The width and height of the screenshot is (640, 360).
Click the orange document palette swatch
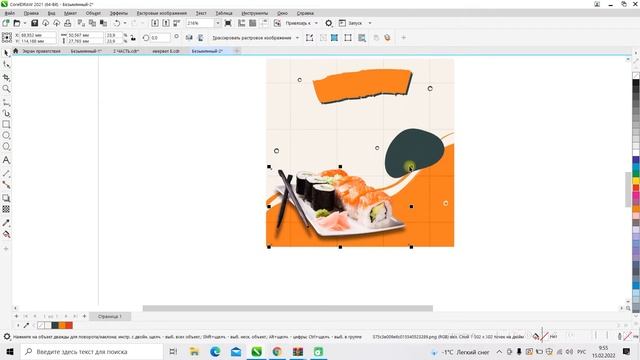62,325
